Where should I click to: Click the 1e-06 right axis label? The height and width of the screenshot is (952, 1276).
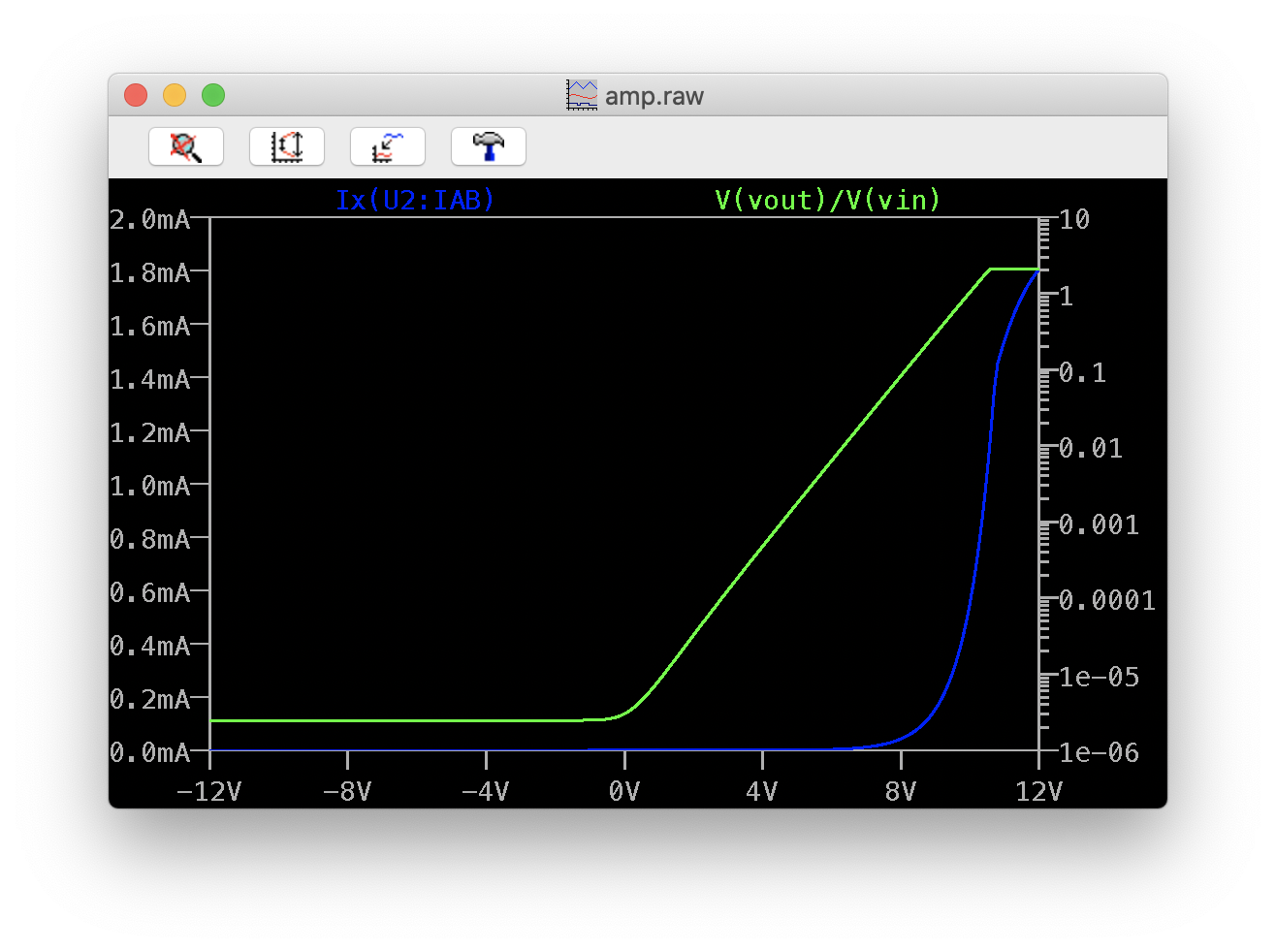pyautogui.click(x=1099, y=752)
